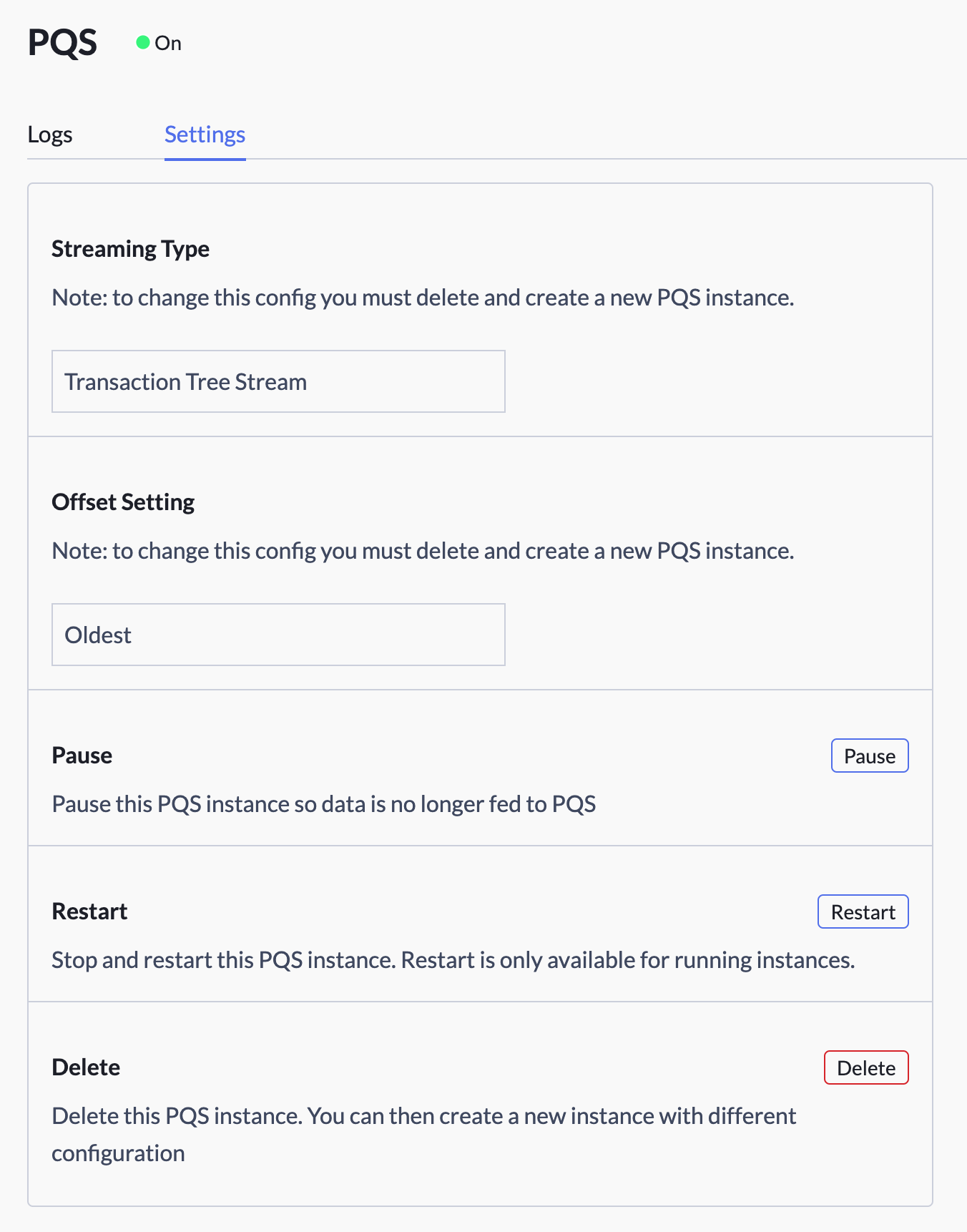
Task: Restart the PQS instance
Action: pyautogui.click(x=863, y=911)
